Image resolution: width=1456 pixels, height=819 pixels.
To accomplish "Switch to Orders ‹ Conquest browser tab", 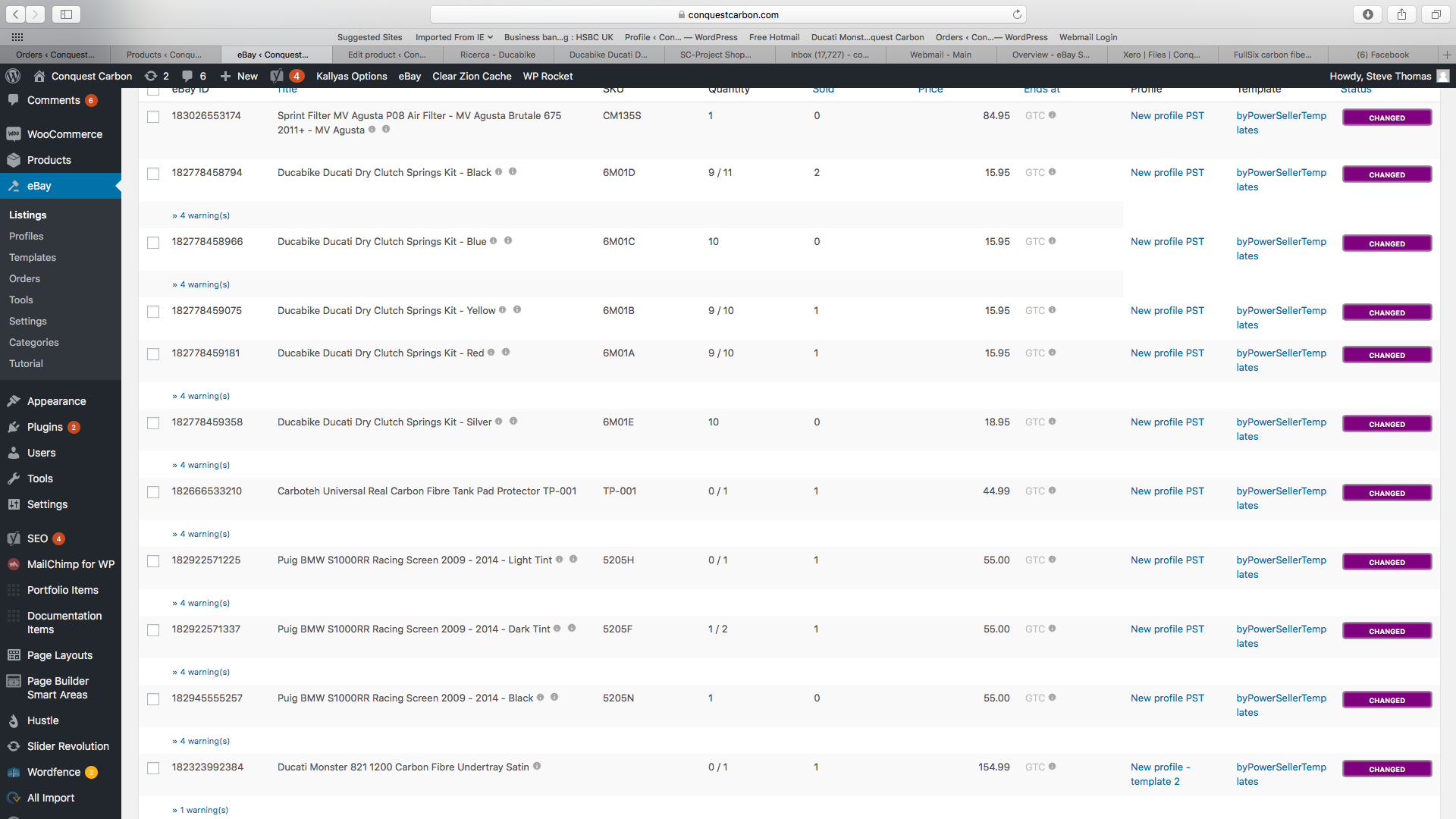I will (x=55, y=55).
